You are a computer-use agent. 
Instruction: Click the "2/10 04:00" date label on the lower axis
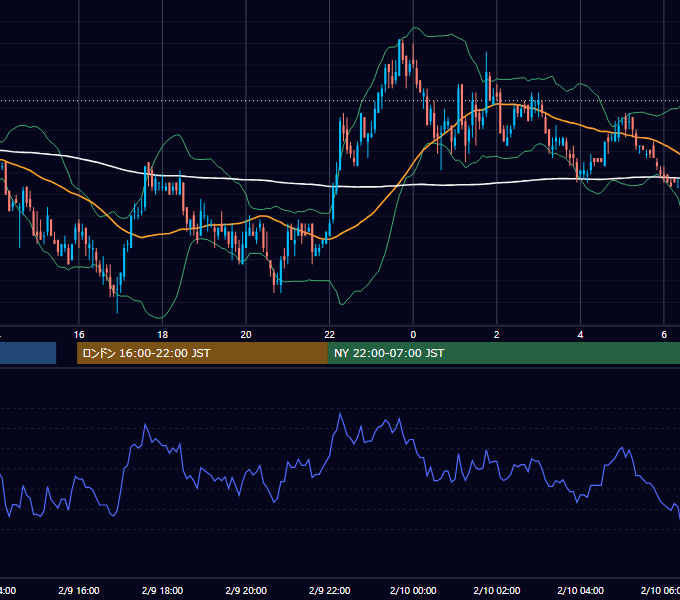(x=580, y=590)
